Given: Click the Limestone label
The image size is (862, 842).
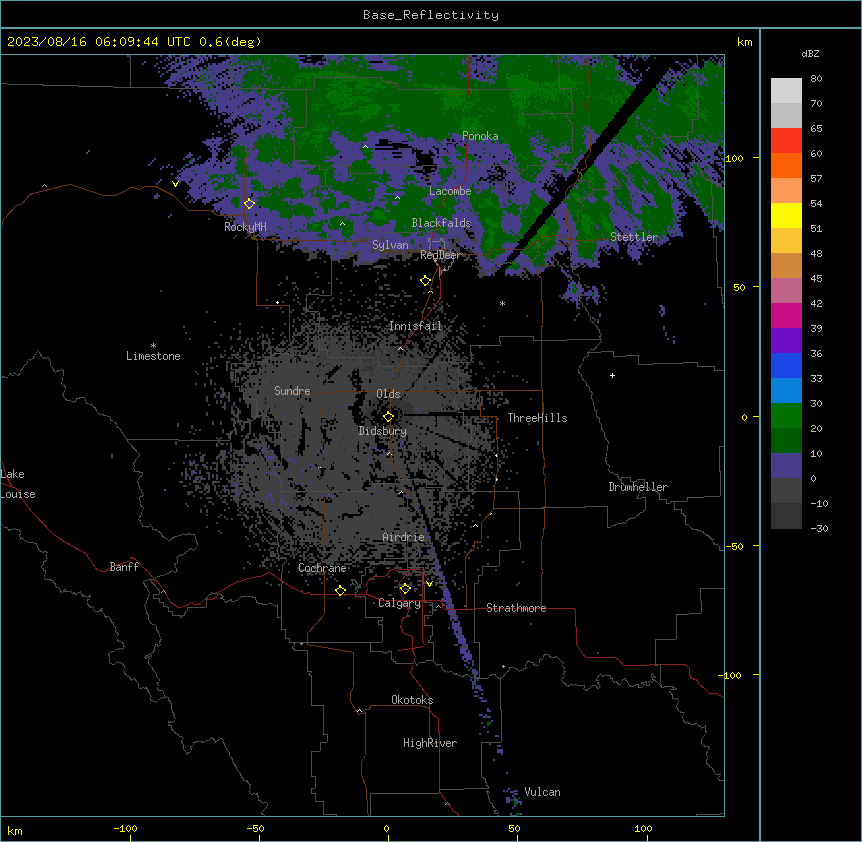Looking at the screenshot, I should (153, 356).
